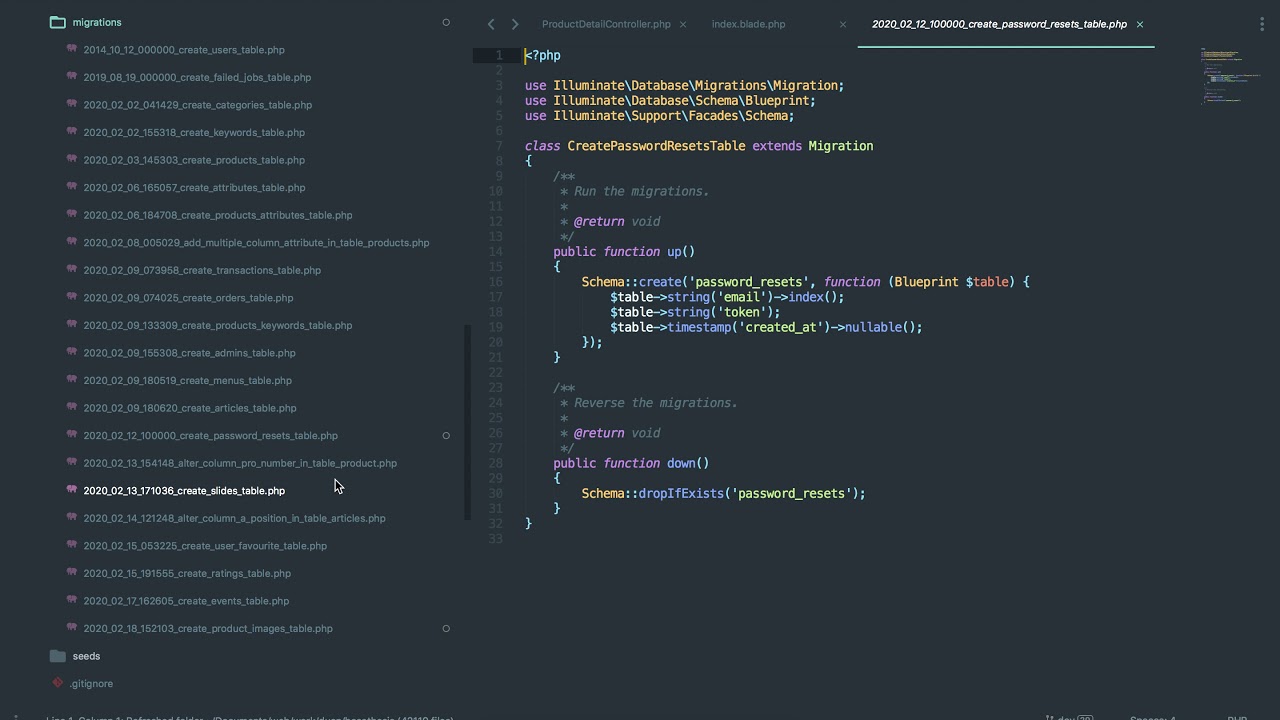Select create_password_resets_table.php in sidebar

pyautogui.click(x=211, y=436)
